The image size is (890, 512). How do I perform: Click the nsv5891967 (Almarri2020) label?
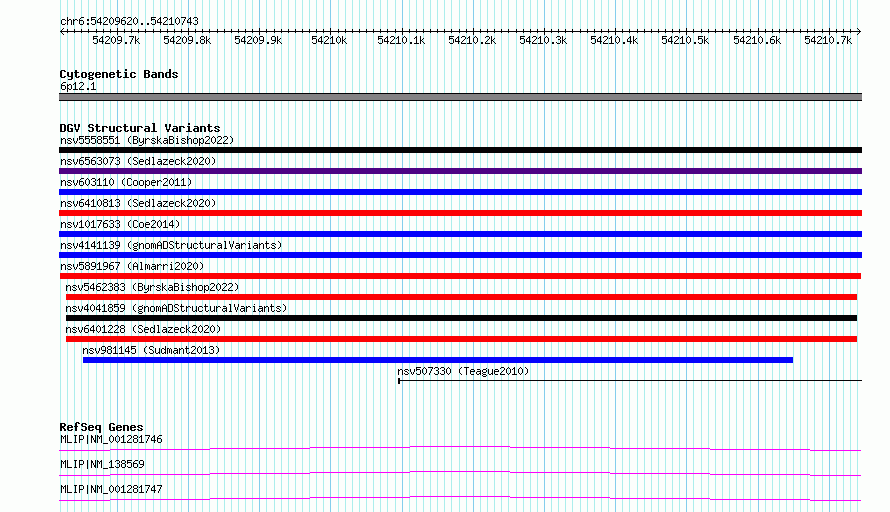click(132, 266)
